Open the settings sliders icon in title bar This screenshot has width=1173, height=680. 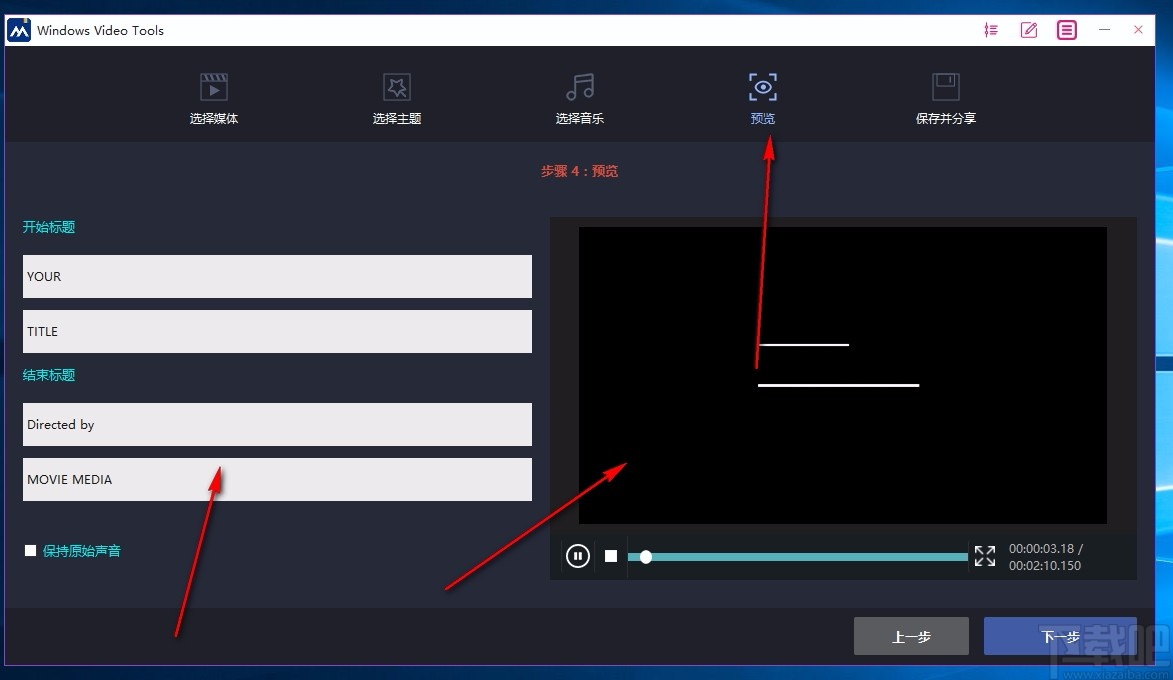click(991, 29)
